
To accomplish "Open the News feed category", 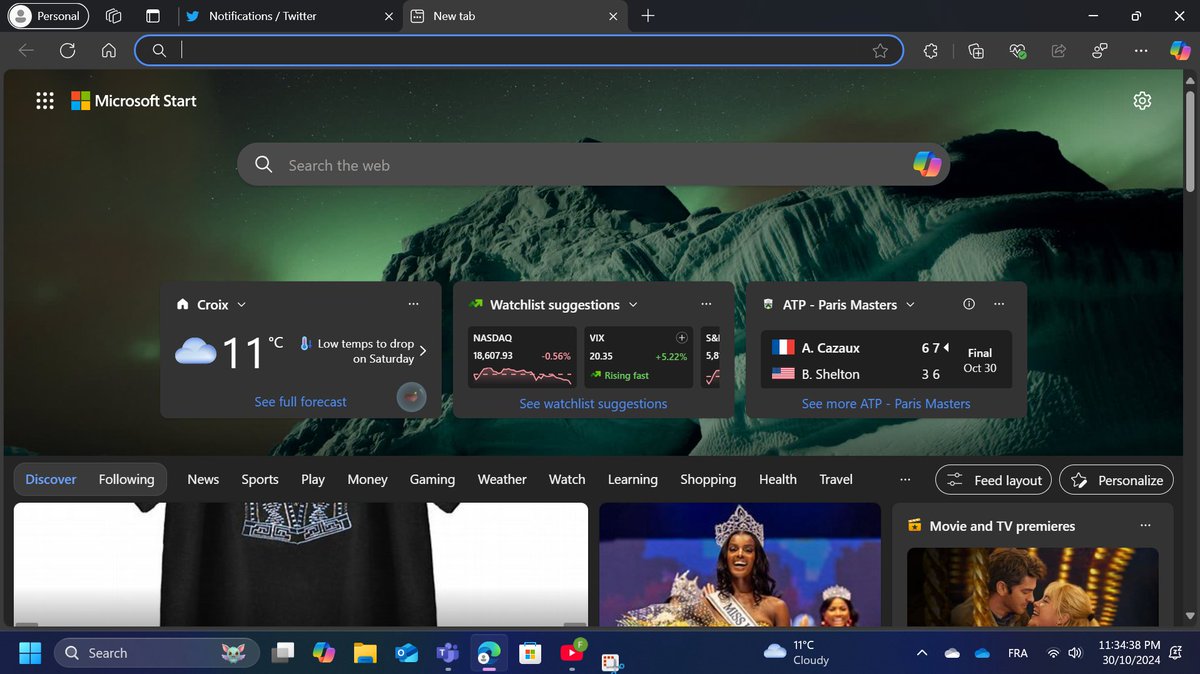I will [203, 480].
